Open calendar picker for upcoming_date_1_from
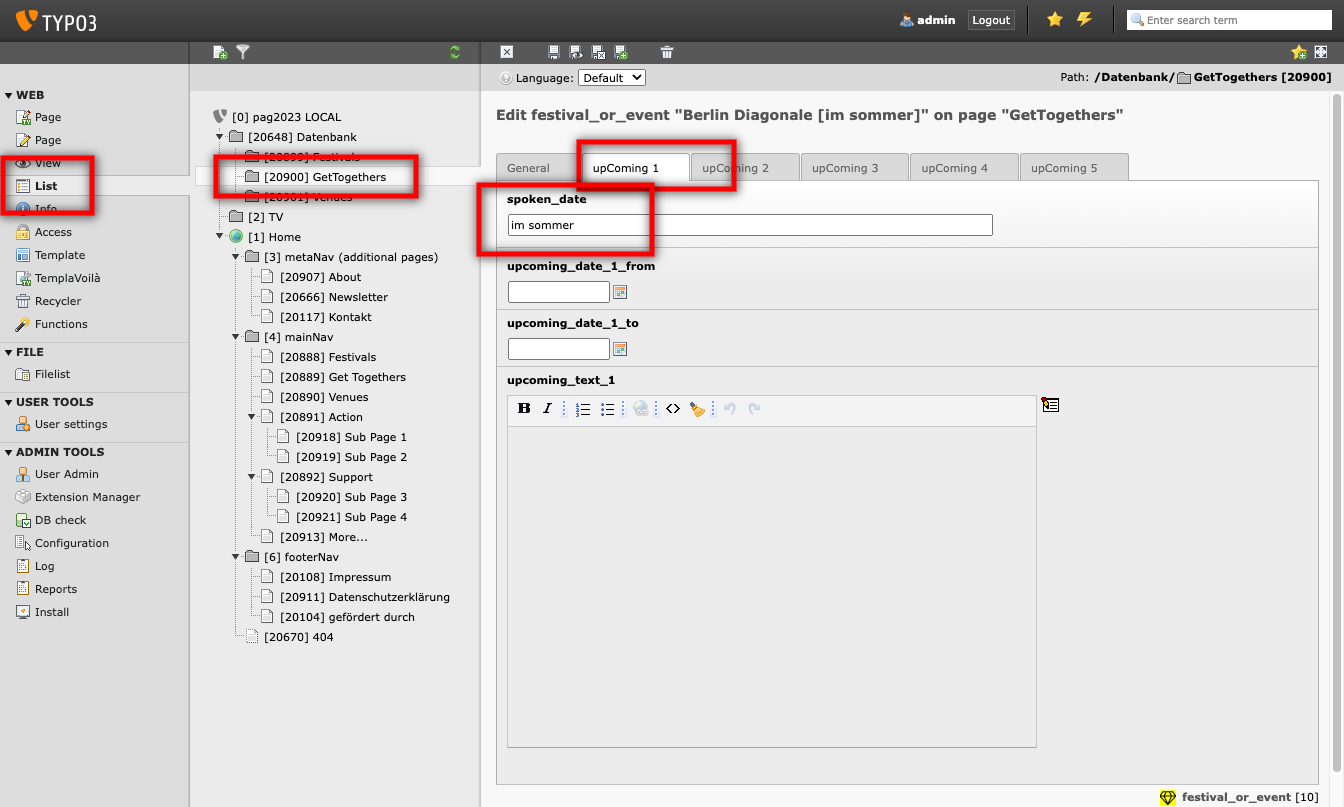Viewport: 1344px width, 807px height. pyautogui.click(x=620, y=292)
